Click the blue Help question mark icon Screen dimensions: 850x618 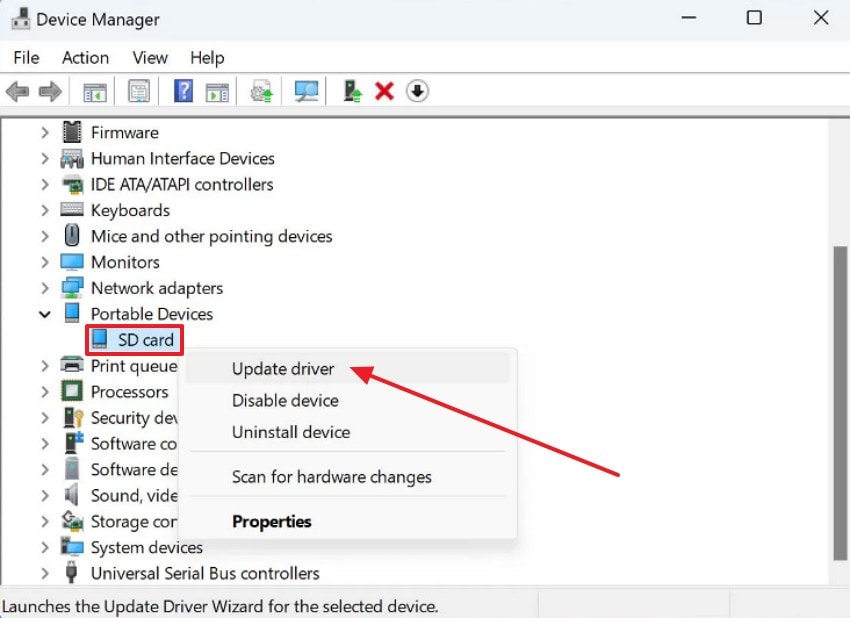point(183,91)
